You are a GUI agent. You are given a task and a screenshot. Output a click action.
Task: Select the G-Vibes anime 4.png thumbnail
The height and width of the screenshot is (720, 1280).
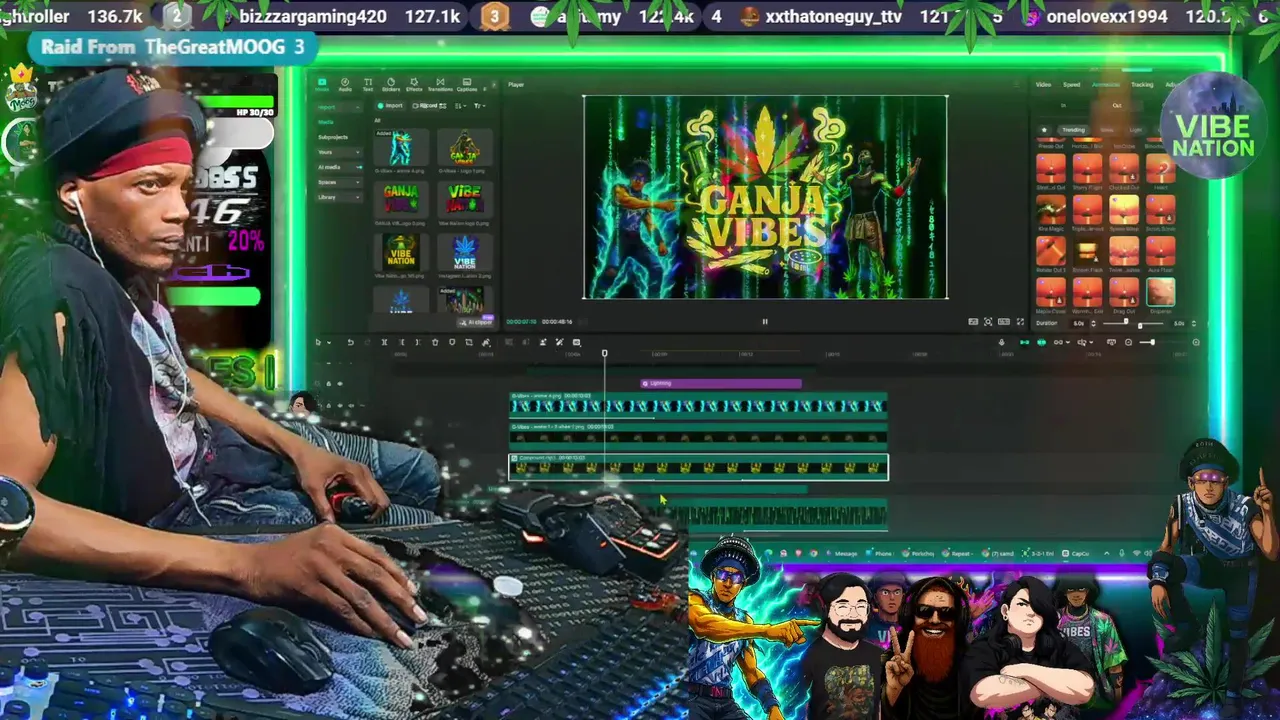point(401,147)
